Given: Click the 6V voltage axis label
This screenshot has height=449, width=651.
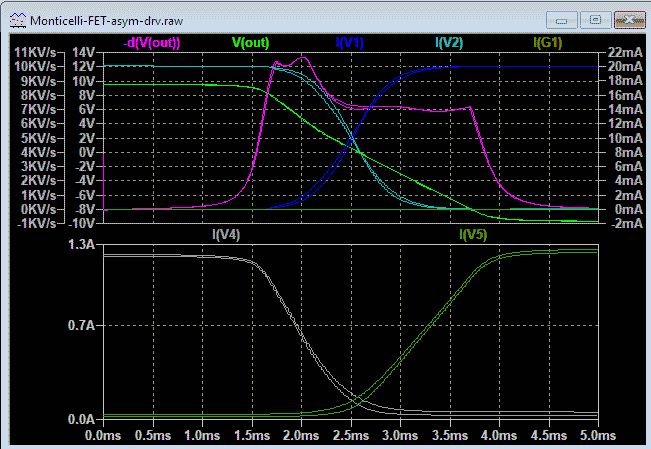Looking at the screenshot, I should (87, 109).
